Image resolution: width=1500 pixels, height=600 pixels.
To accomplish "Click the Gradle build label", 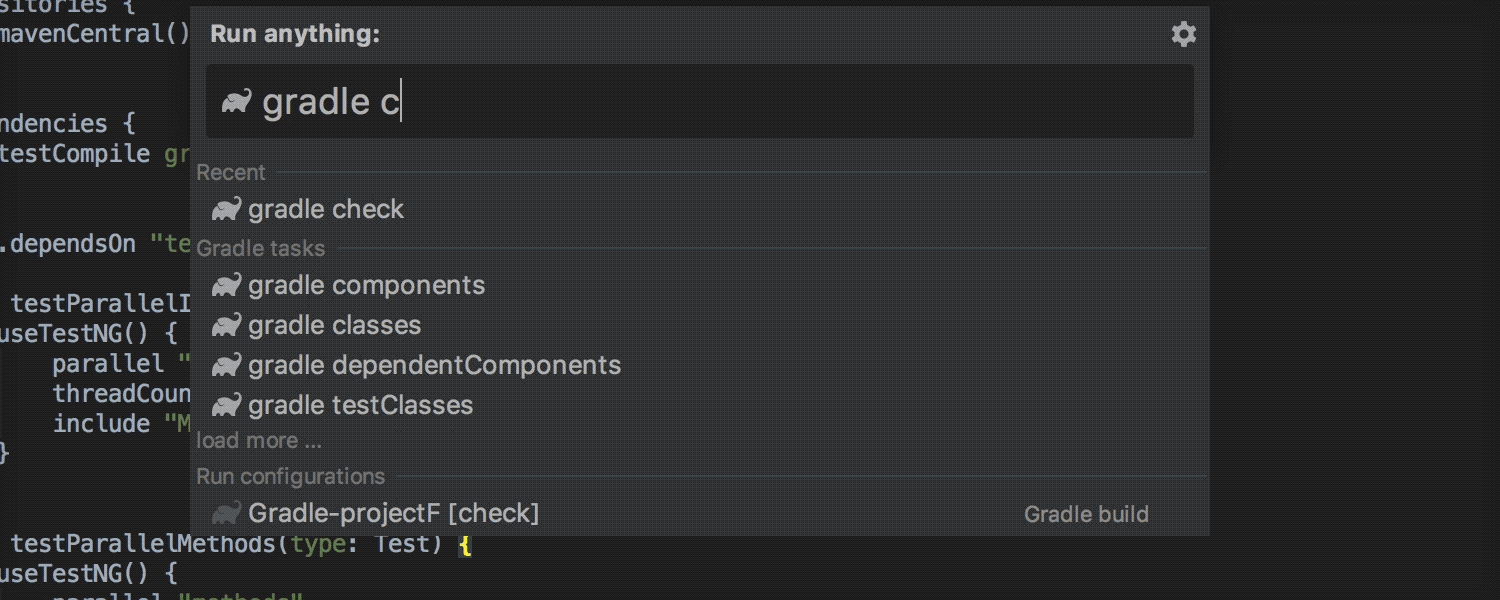I will coord(1086,514).
